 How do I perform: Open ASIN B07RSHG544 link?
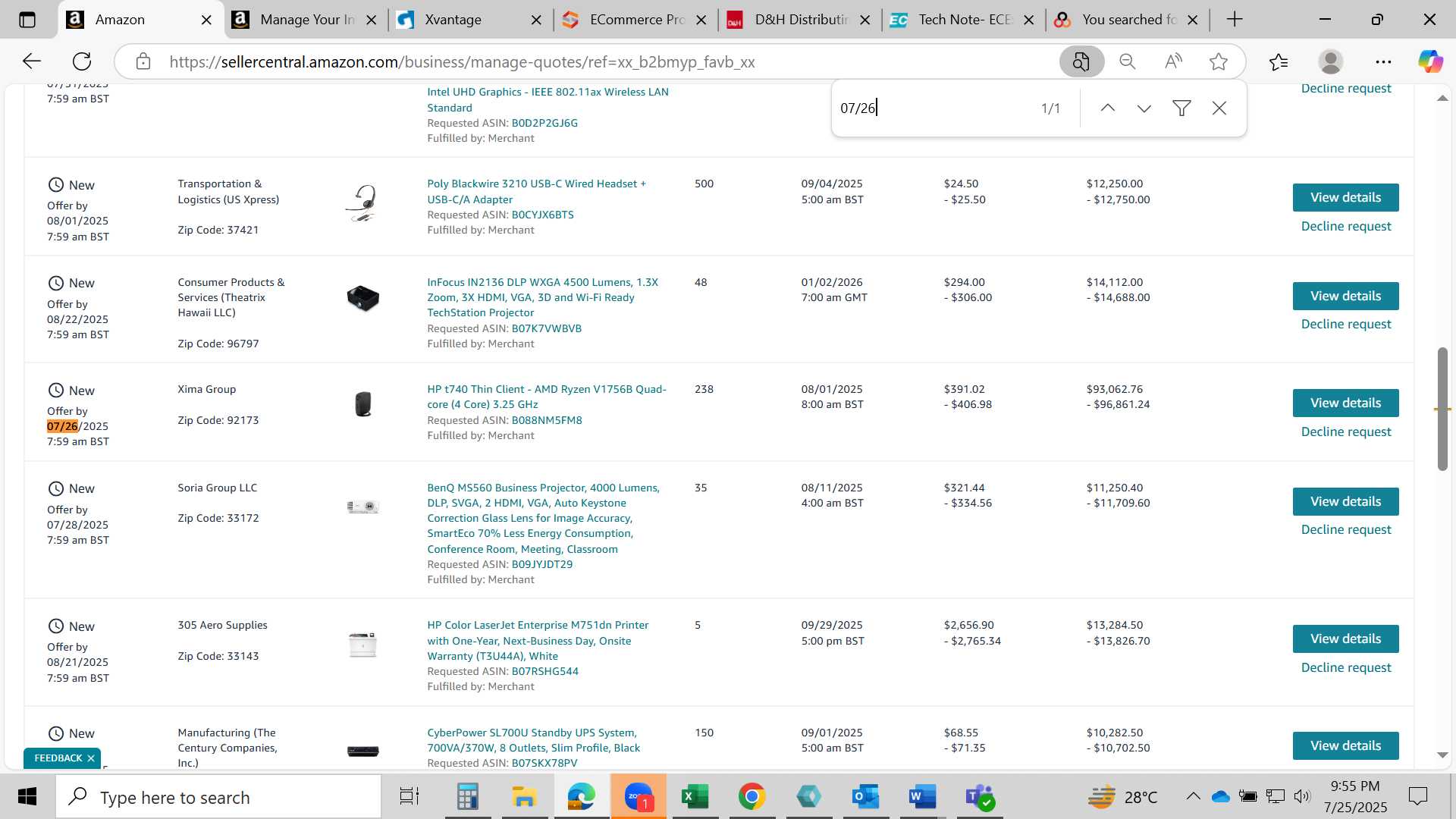pyautogui.click(x=544, y=671)
